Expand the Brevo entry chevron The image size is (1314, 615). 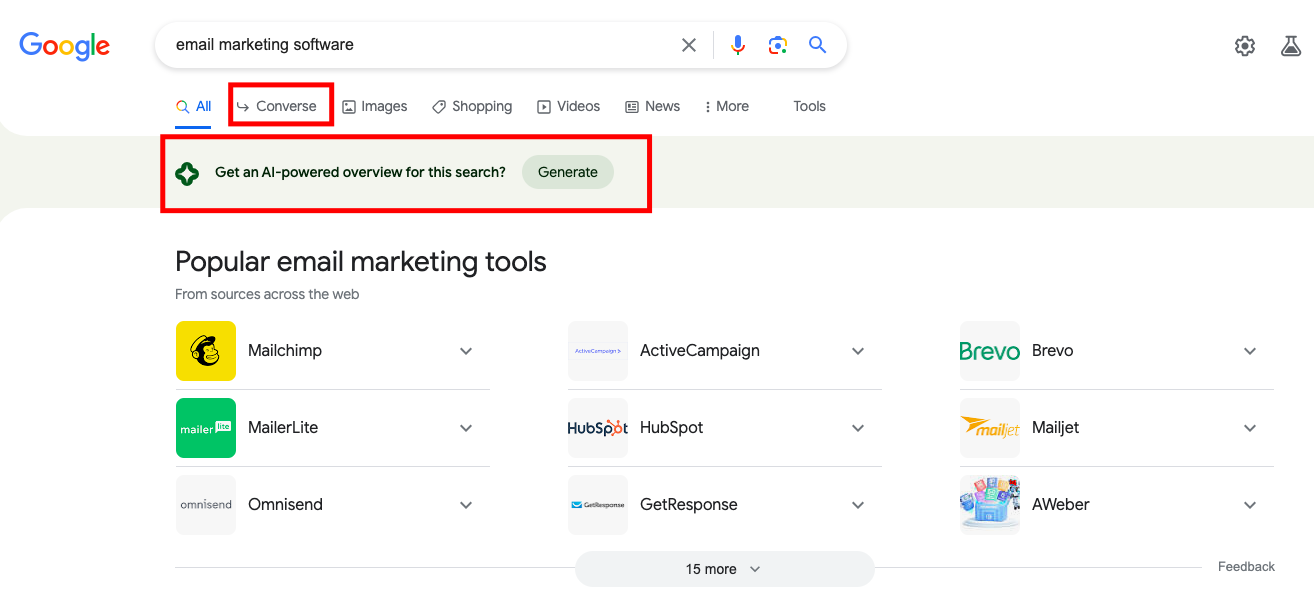tap(1250, 351)
